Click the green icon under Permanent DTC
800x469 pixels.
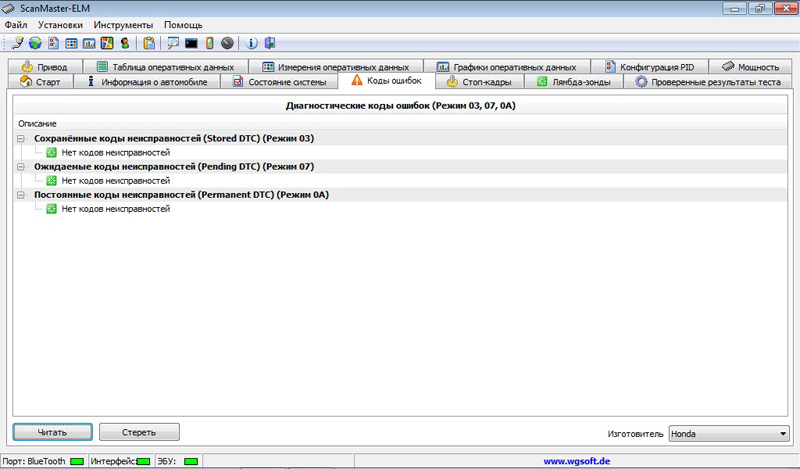[x=52, y=208]
